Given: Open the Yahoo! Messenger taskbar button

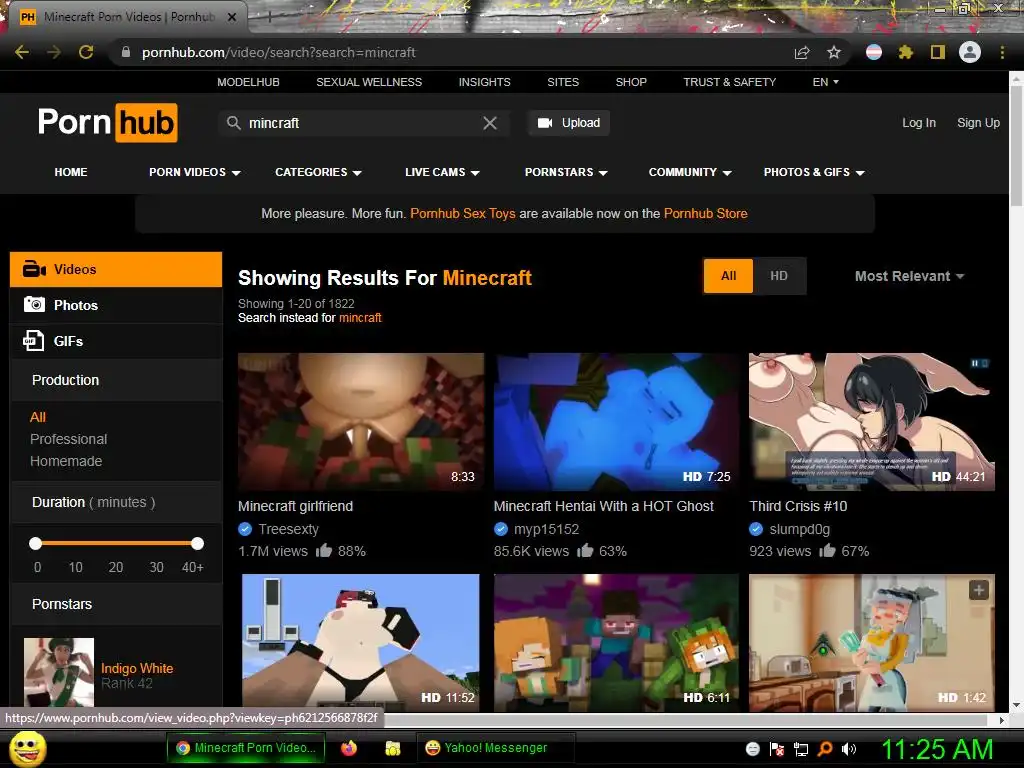Looking at the screenshot, I should pyautogui.click(x=496, y=748).
